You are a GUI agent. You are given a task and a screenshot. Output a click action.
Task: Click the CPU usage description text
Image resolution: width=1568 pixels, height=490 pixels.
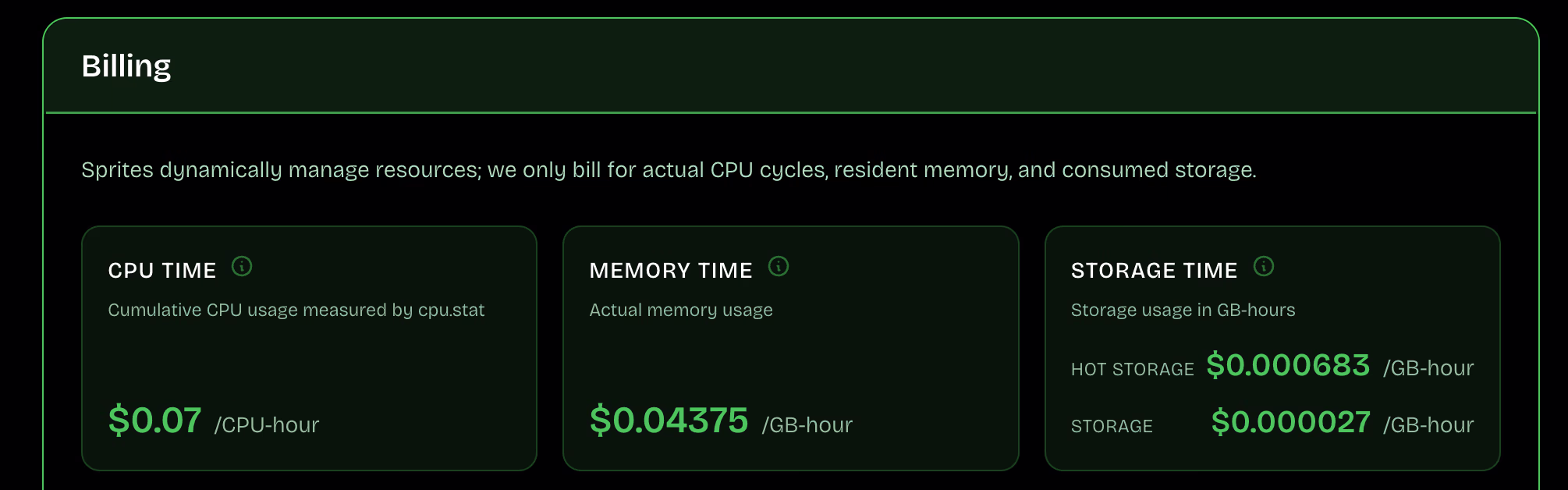click(x=295, y=310)
